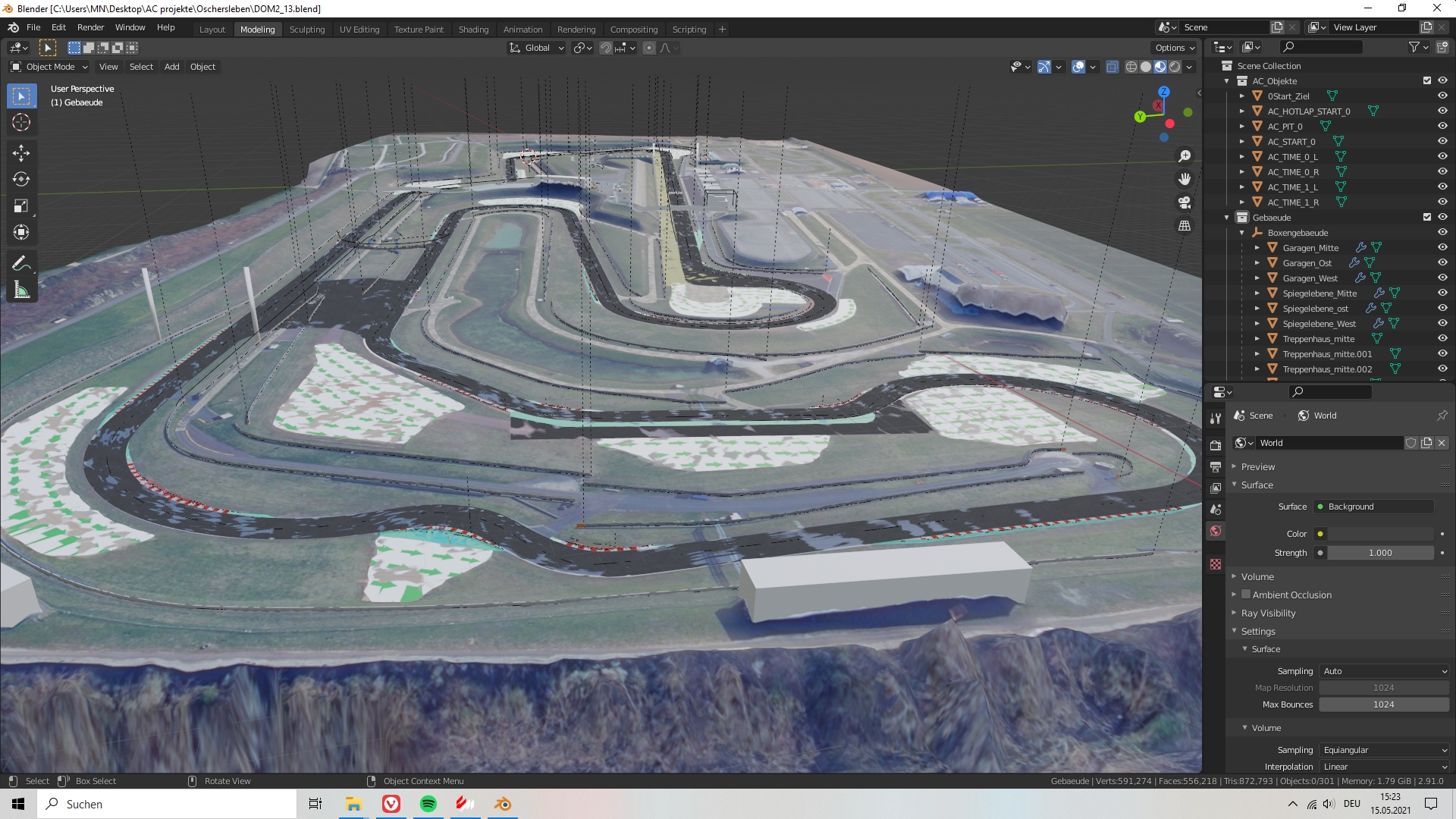1456x819 pixels.
Task: Open the Spotify app in taskbar
Action: pyautogui.click(x=428, y=804)
